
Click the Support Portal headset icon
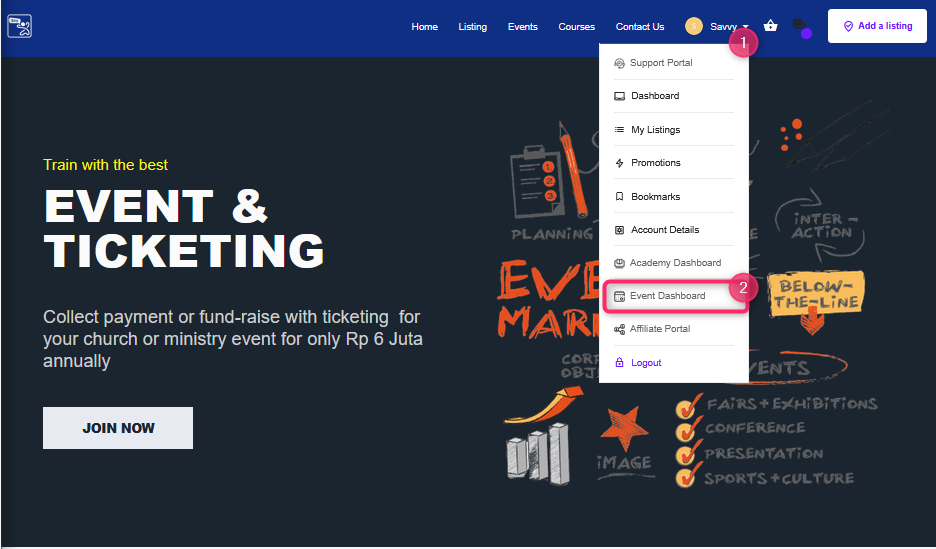pos(619,63)
